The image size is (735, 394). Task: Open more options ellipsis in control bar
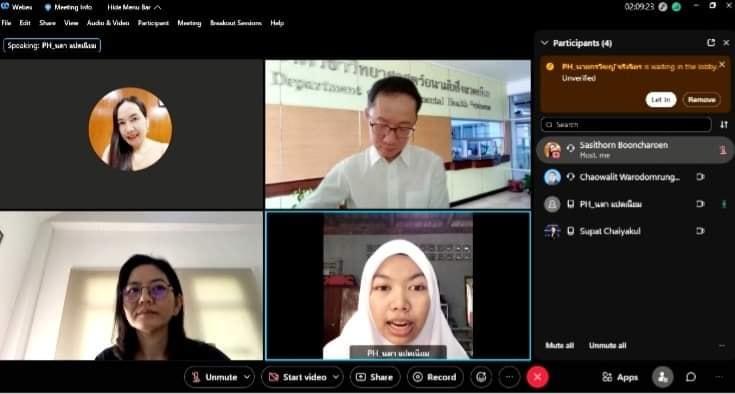pos(510,377)
